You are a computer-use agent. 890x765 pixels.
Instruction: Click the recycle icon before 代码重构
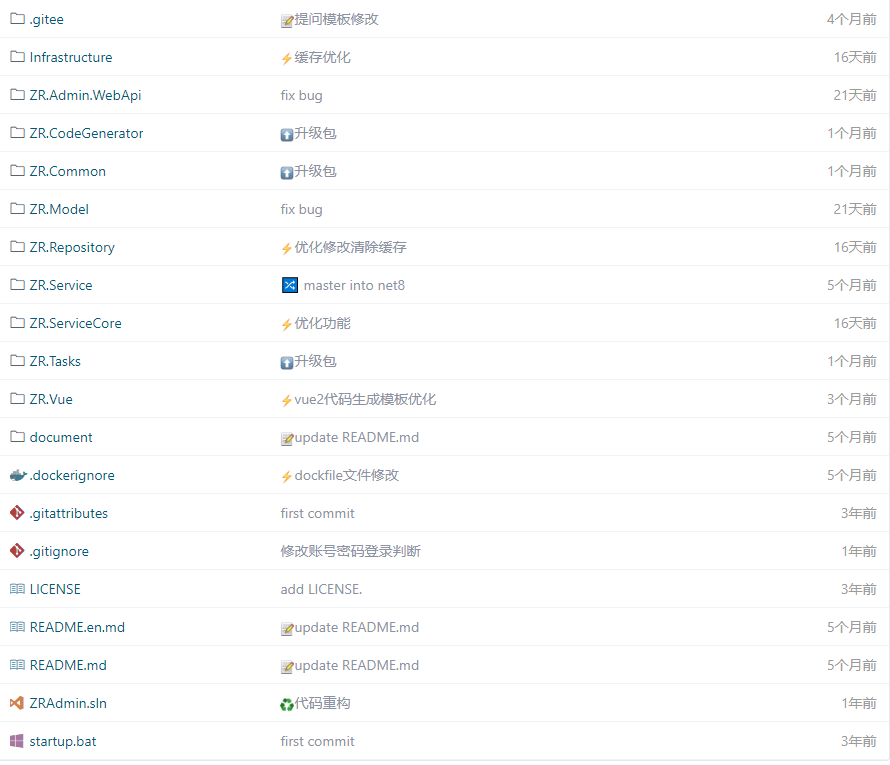coord(287,705)
